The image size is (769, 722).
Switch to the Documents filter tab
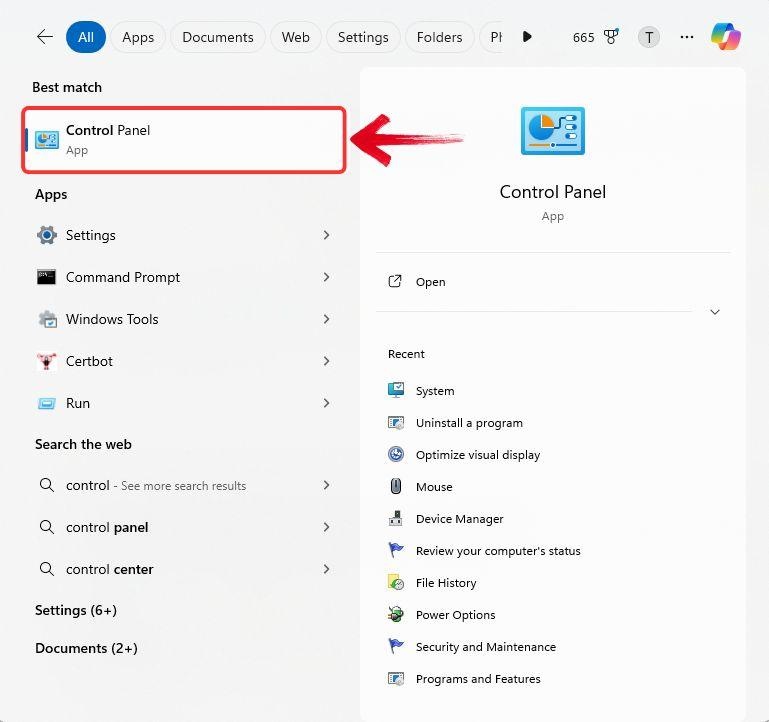(x=218, y=37)
